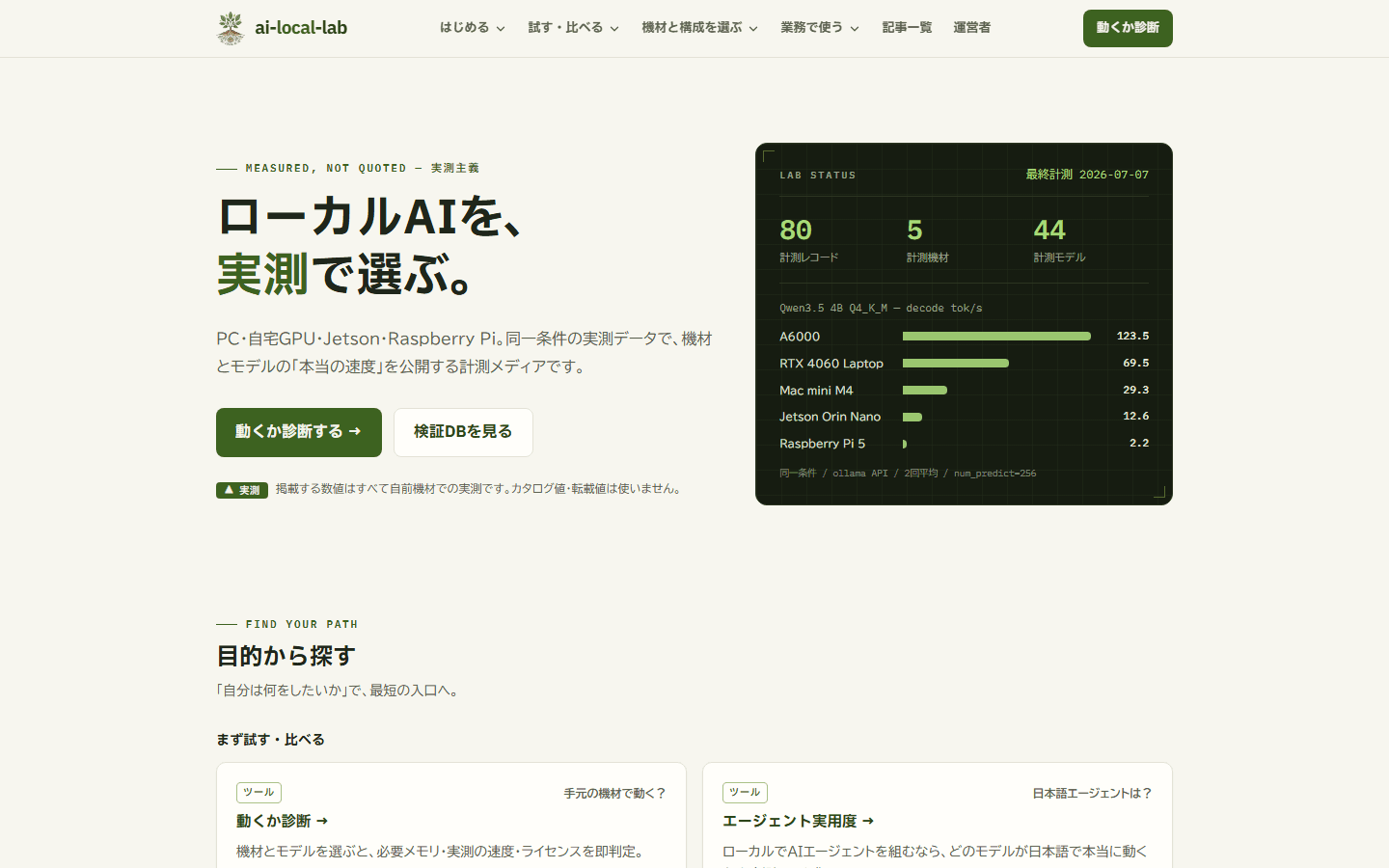
Task: Click the ツール tag on 動くか診断 card
Action: click(x=259, y=793)
